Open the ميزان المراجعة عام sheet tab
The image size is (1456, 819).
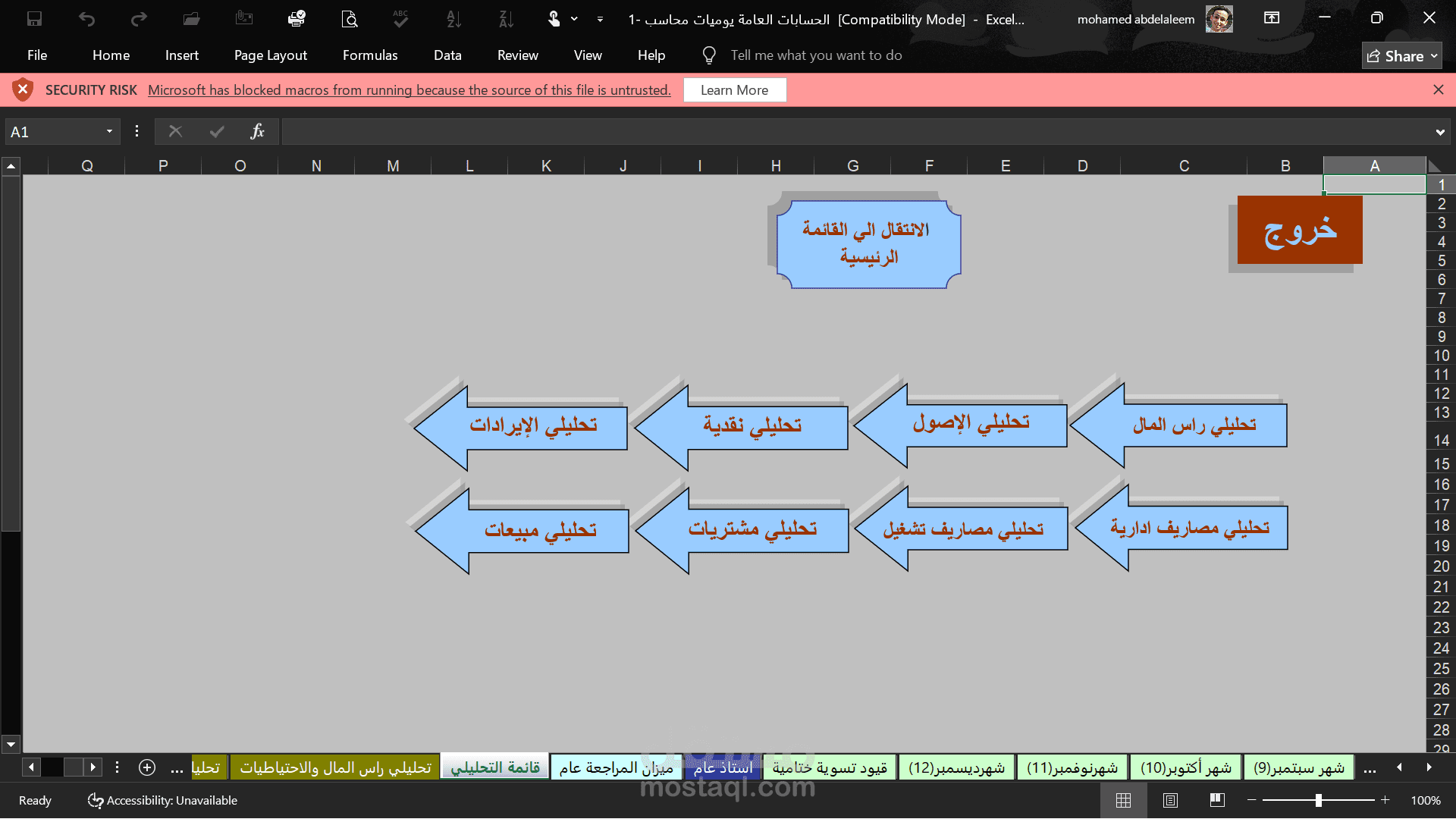(x=616, y=768)
